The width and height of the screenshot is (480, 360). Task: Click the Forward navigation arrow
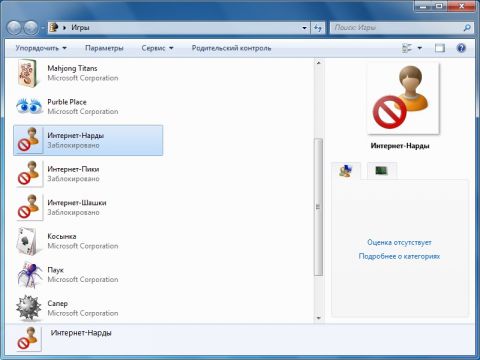31,28
